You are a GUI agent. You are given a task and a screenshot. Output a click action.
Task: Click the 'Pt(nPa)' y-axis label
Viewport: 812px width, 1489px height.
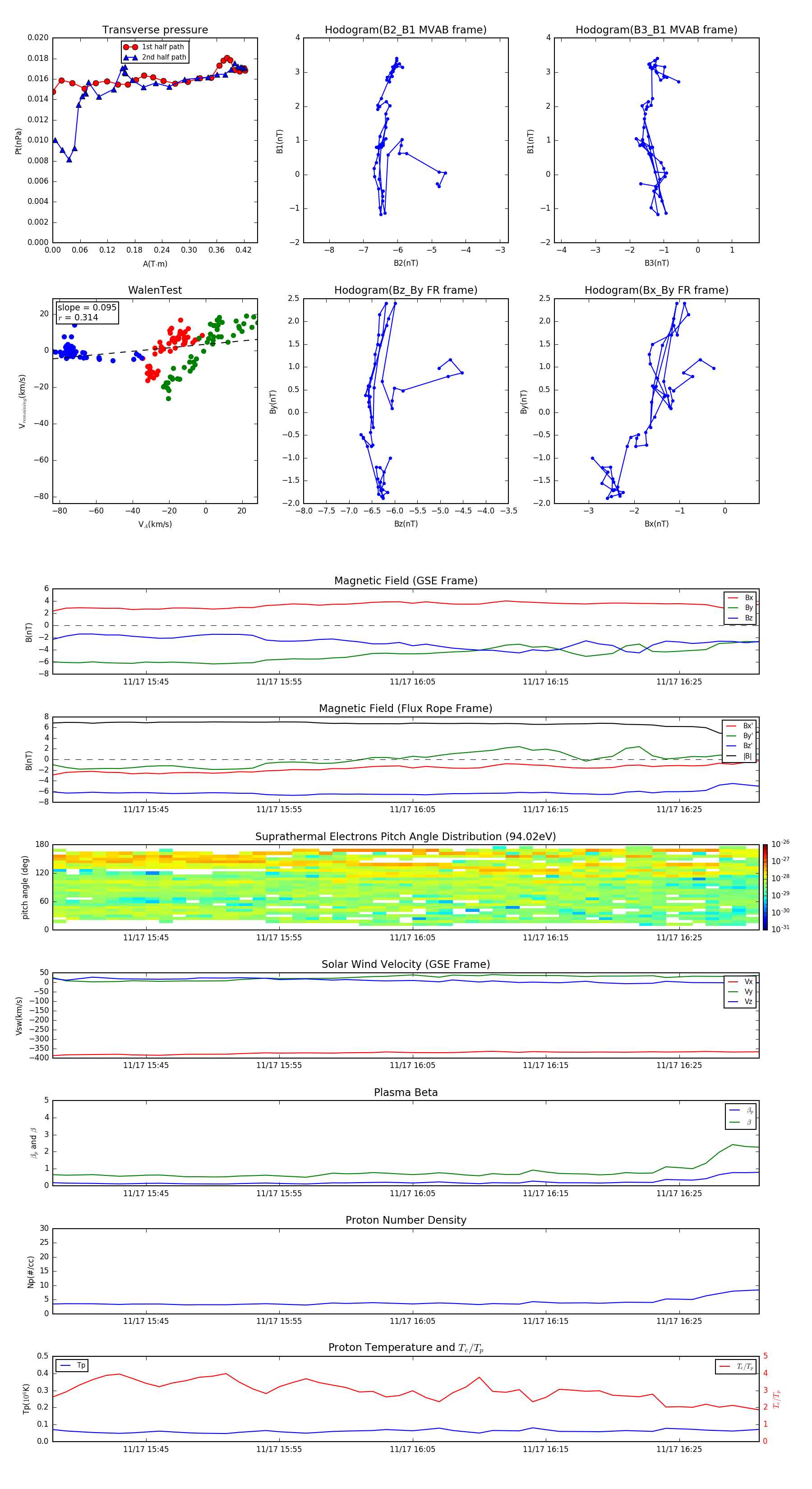click(18, 140)
